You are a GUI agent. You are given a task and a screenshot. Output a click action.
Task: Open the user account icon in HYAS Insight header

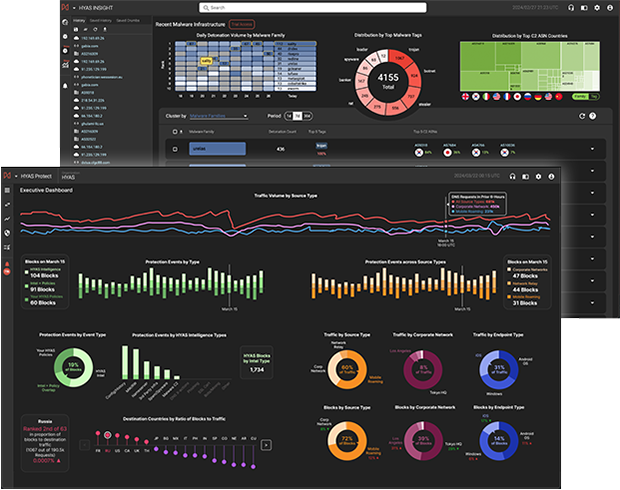pos(610,8)
